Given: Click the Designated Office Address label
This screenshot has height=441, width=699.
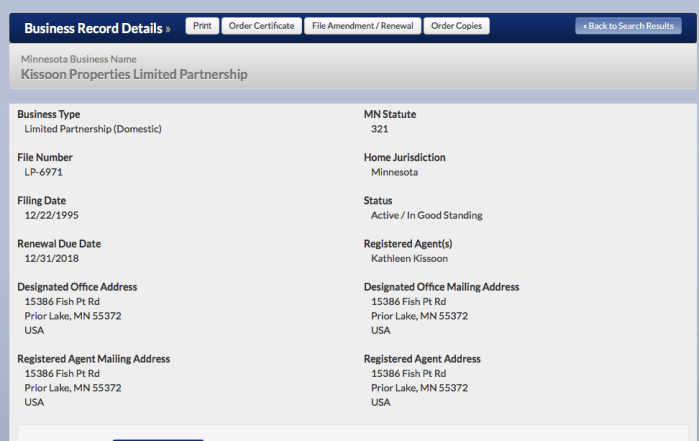Looking at the screenshot, I should pyautogui.click(x=77, y=287).
